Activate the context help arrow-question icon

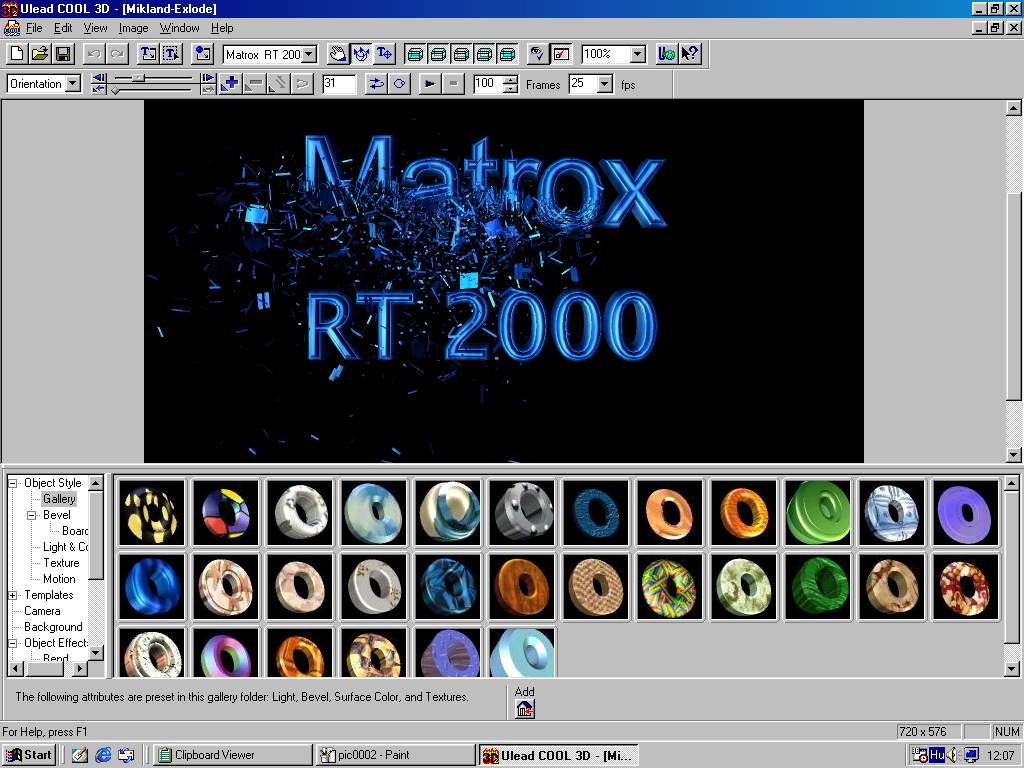click(x=690, y=54)
